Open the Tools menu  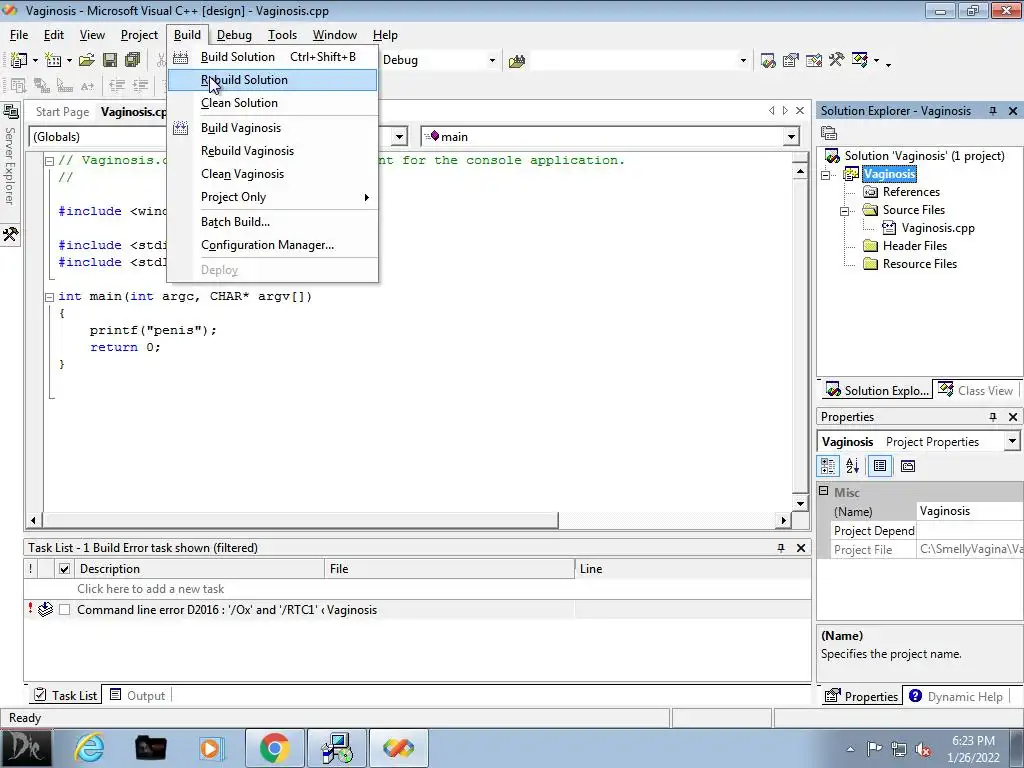pos(282,35)
